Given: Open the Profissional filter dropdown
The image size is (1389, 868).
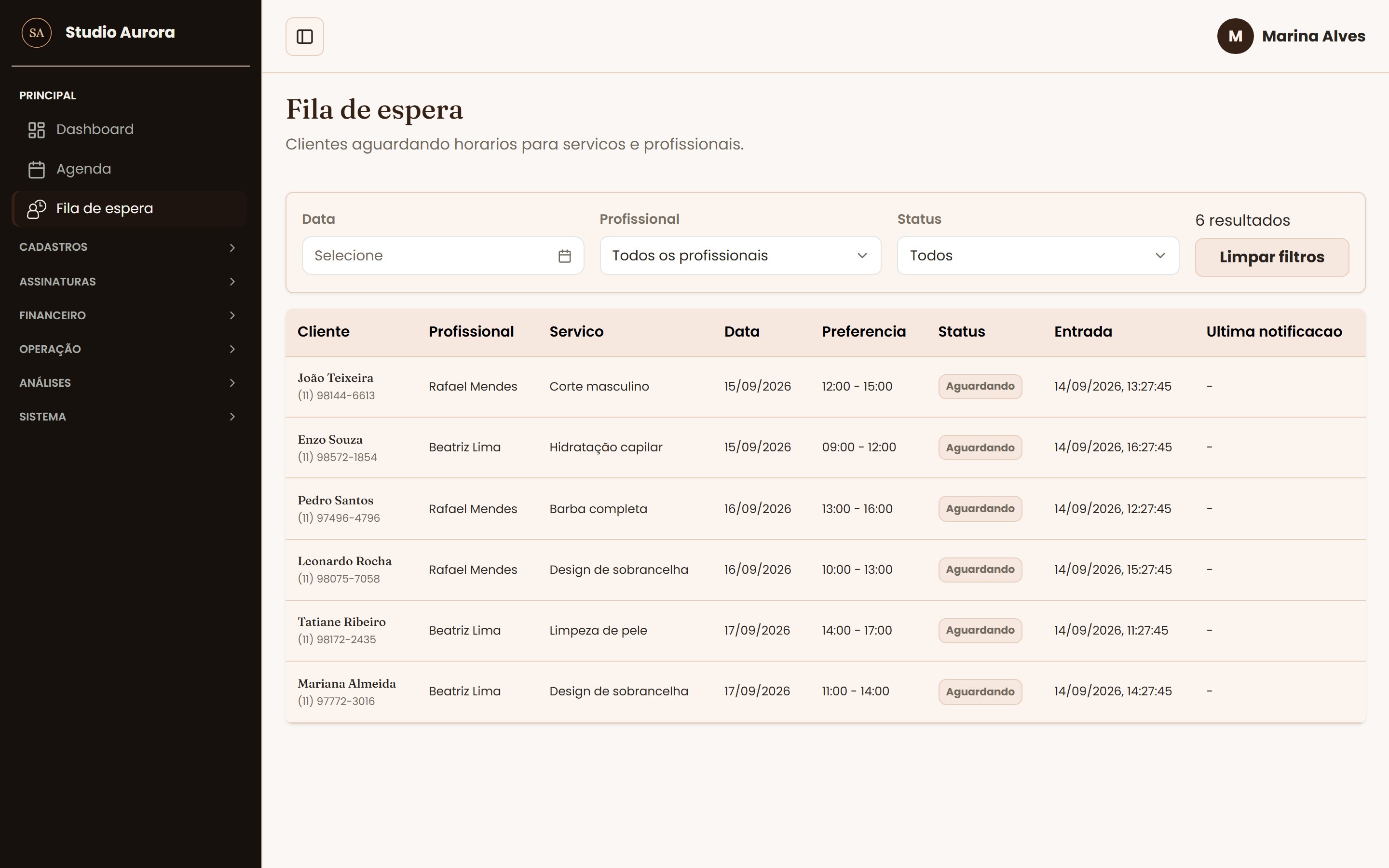Looking at the screenshot, I should [x=740, y=256].
